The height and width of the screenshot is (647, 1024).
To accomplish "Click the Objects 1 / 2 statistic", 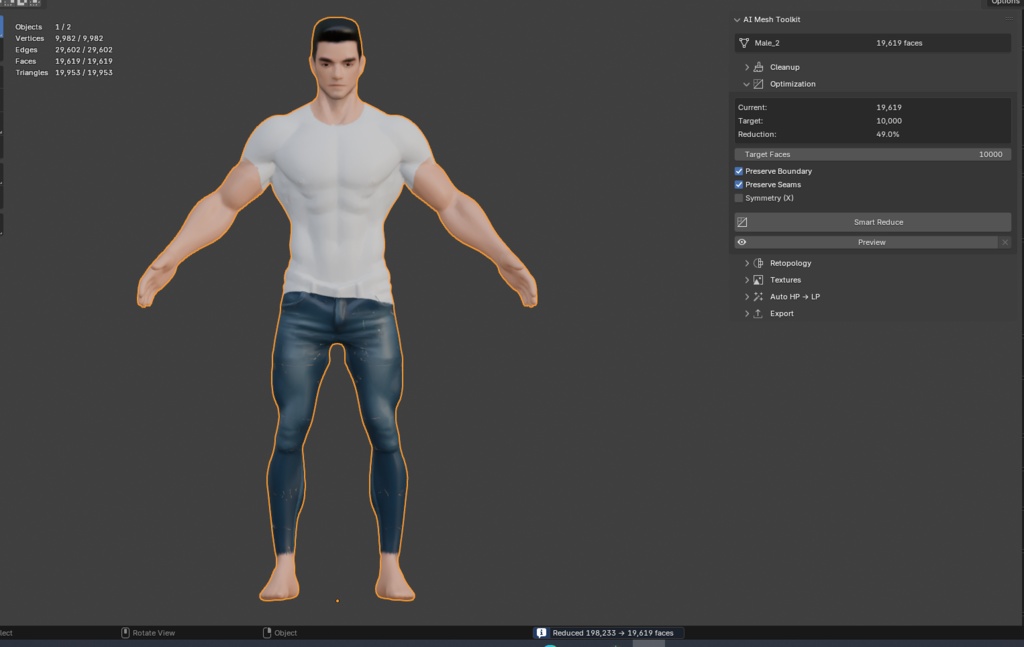I will pos(43,27).
